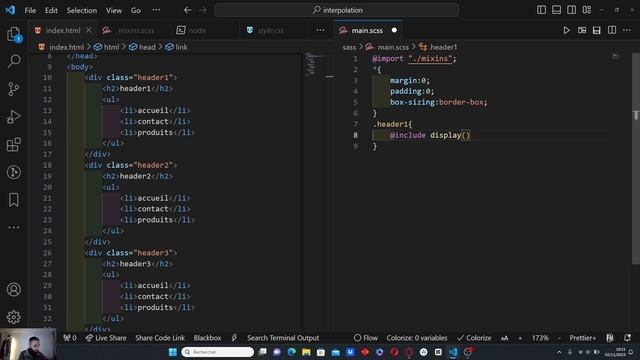The height and width of the screenshot is (360, 640).
Task: Click Prettier+ in the status bar
Action: [x=582, y=338]
